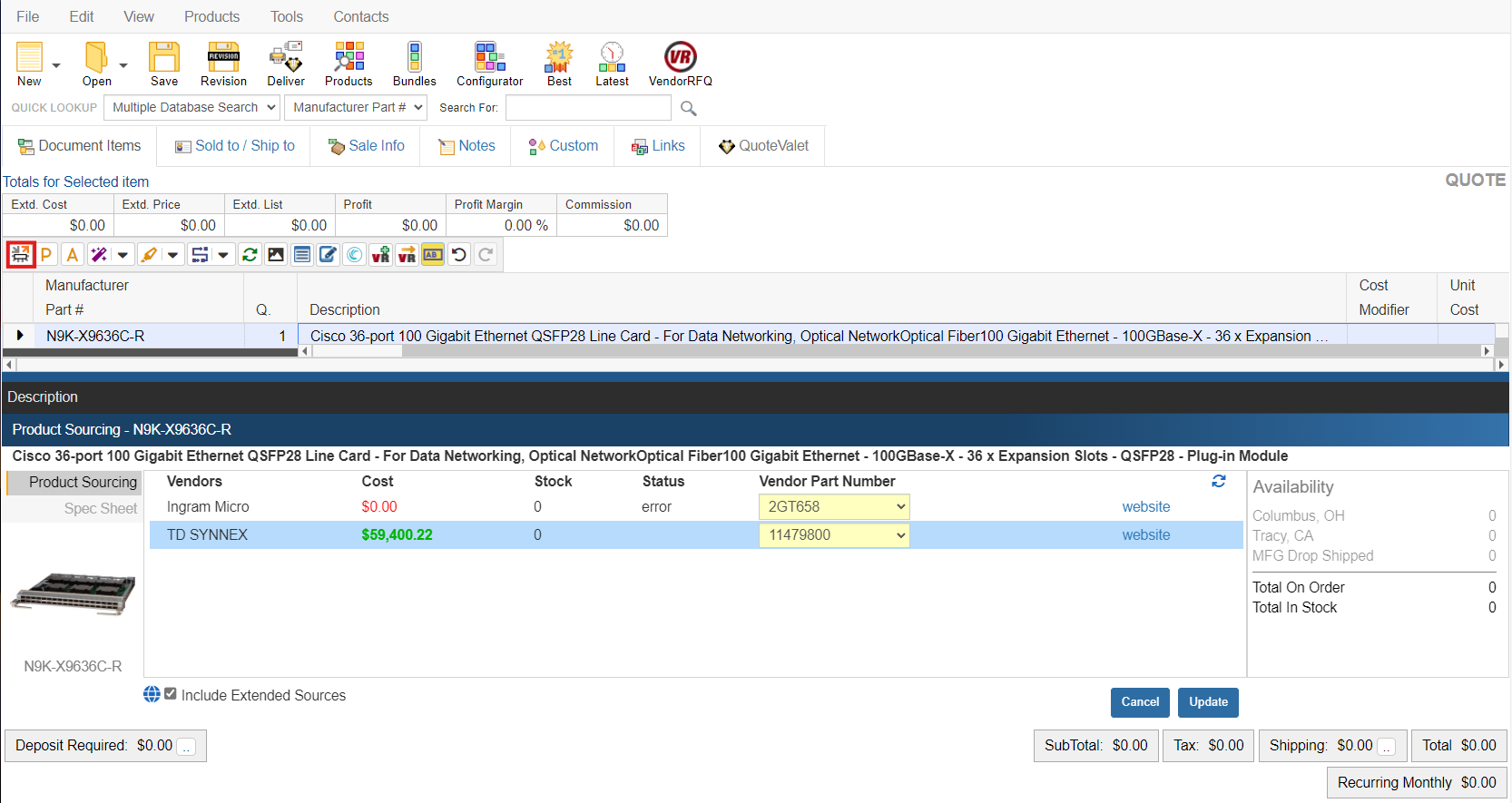Click the orange A icon
The height and width of the screenshot is (803, 1512).
click(73, 255)
